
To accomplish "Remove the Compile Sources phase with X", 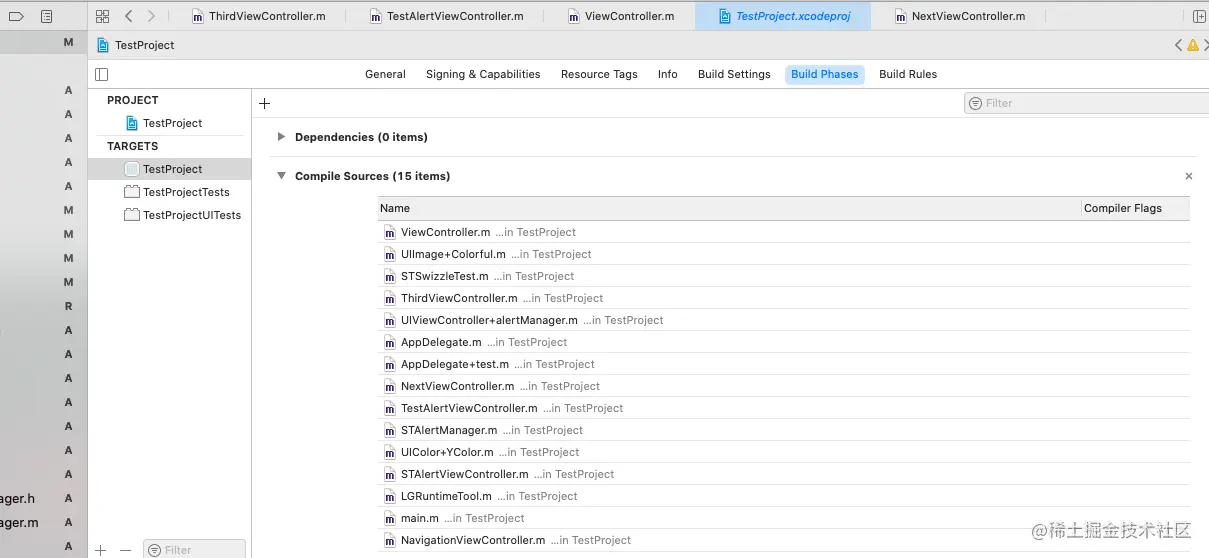I will pyautogui.click(x=1188, y=176).
